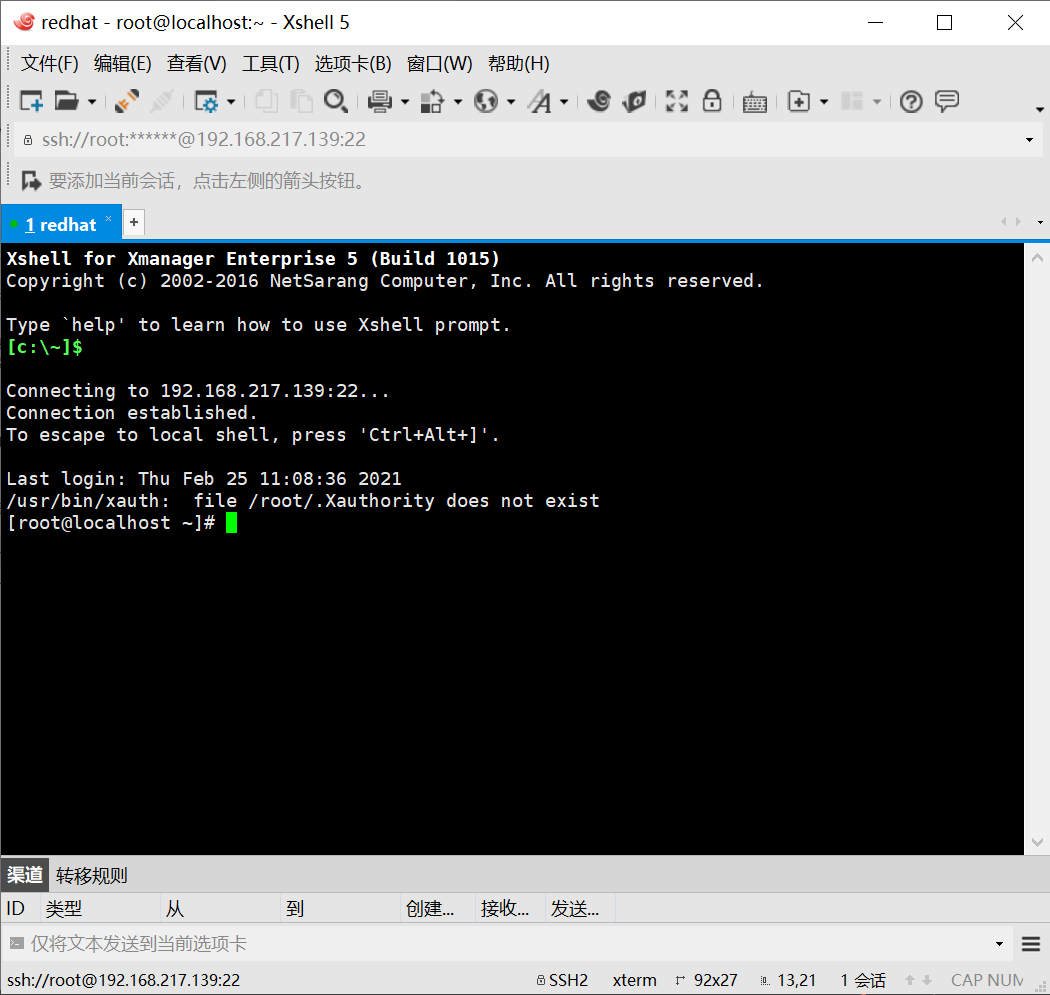Open the compose bar dropdown arrow

coord(999,944)
